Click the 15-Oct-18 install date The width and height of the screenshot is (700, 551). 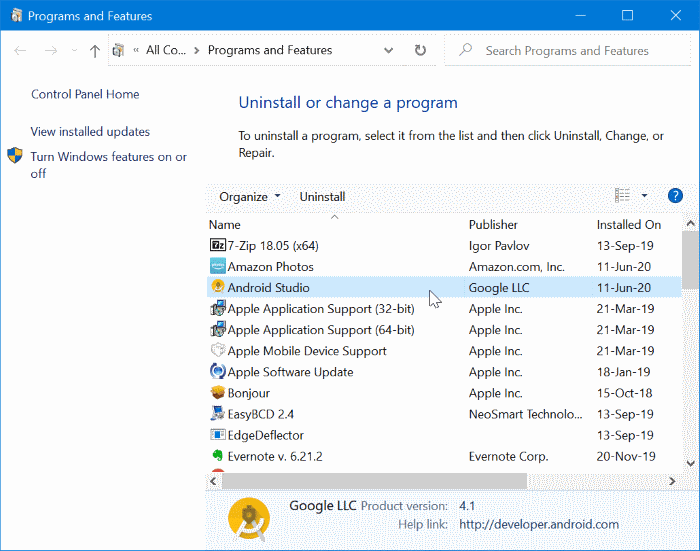[624, 393]
